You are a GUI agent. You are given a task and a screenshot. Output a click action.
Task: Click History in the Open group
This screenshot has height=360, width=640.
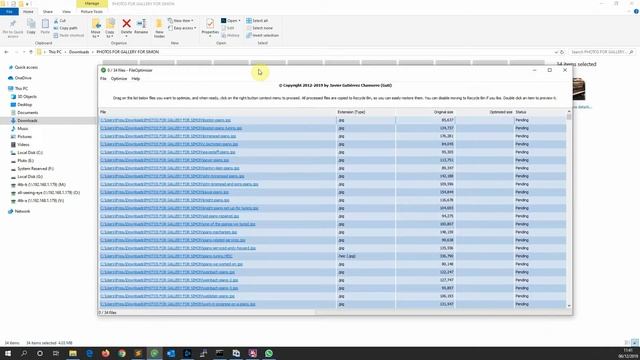231,36
